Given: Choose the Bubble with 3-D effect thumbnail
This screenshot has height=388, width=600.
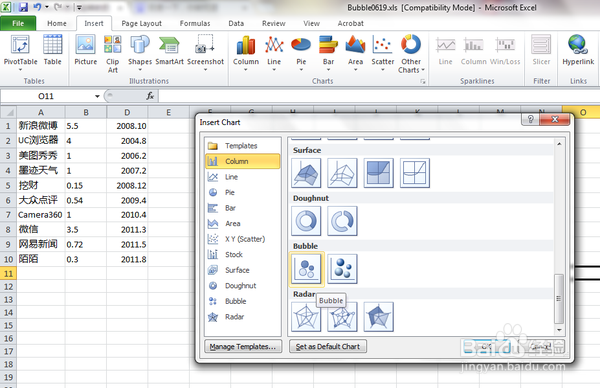Looking at the screenshot, I should point(342,269).
